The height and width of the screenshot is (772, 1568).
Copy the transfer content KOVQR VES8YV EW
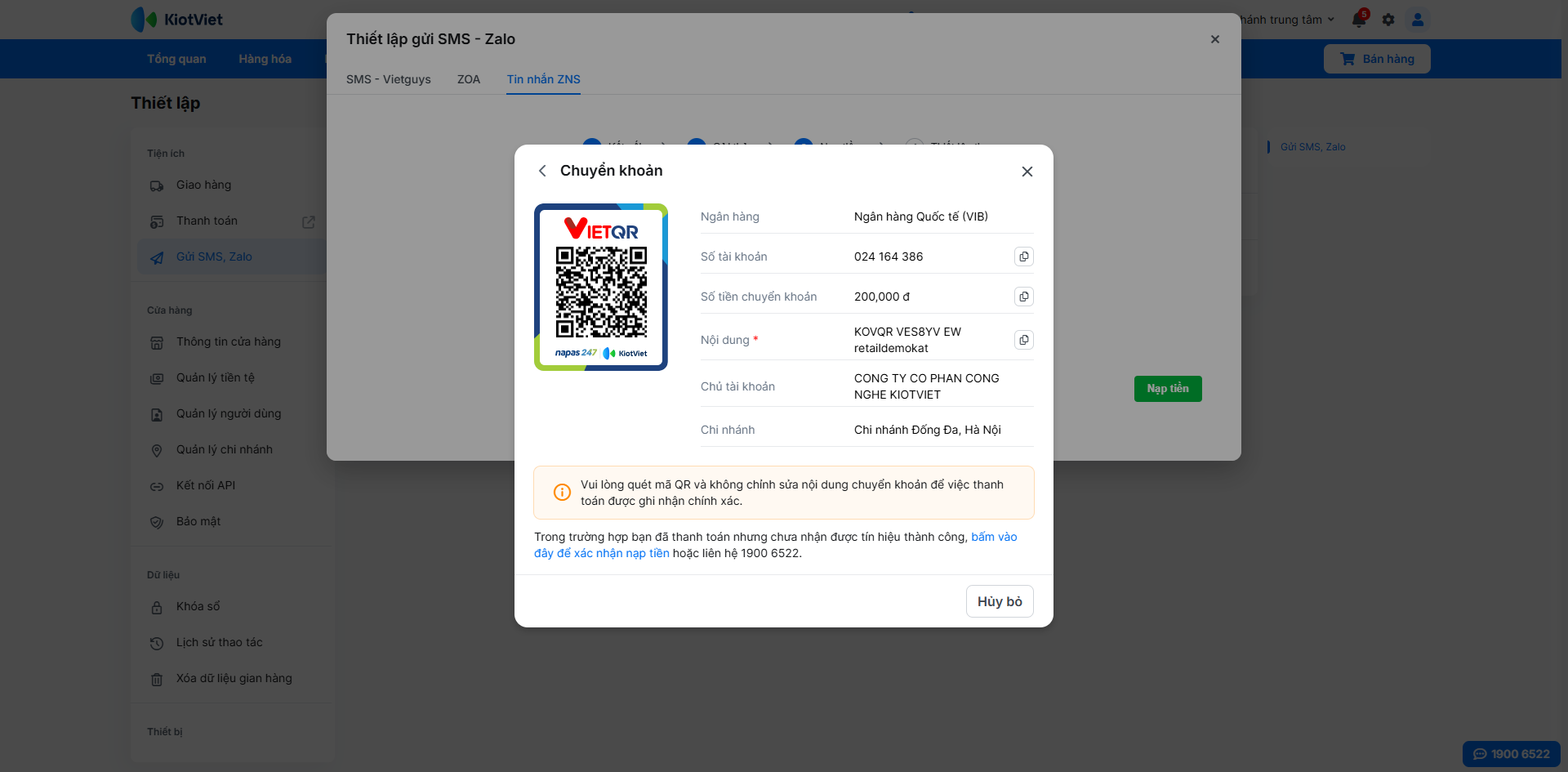pos(1023,340)
